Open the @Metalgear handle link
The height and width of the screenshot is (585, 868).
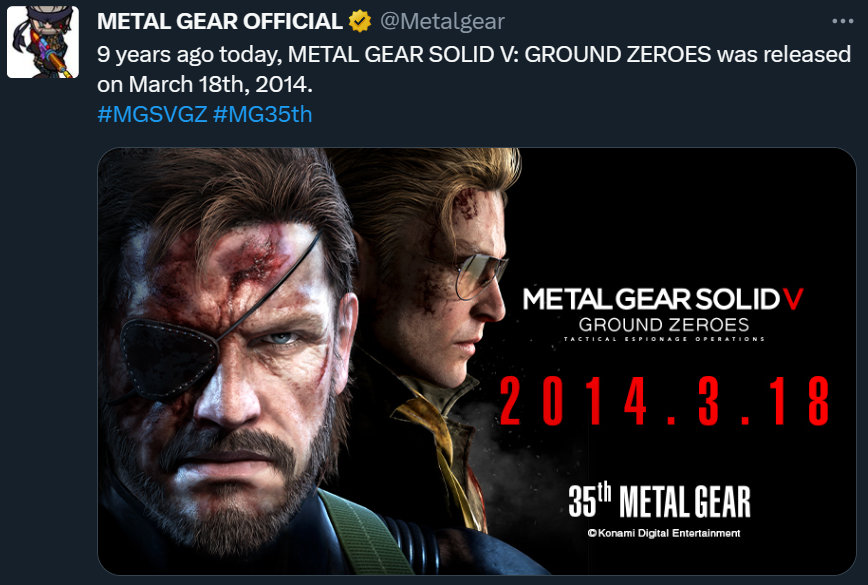pyautogui.click(x=442, y=22)
